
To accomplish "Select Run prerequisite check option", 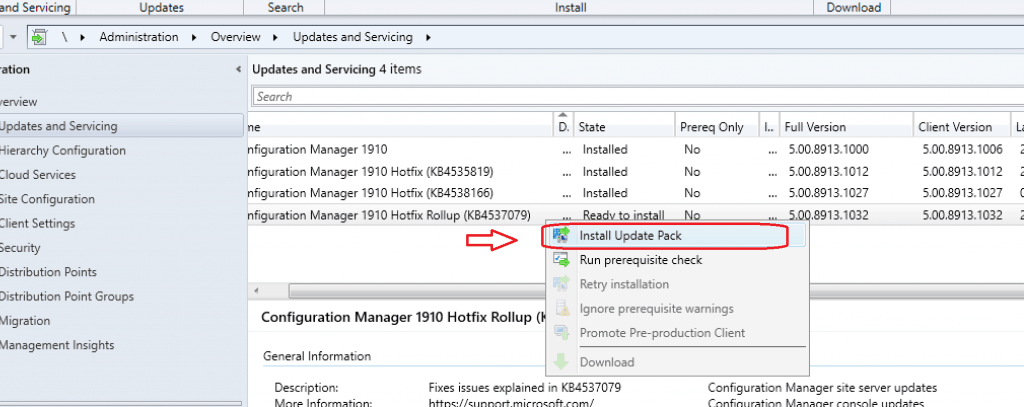I will 676,260.
